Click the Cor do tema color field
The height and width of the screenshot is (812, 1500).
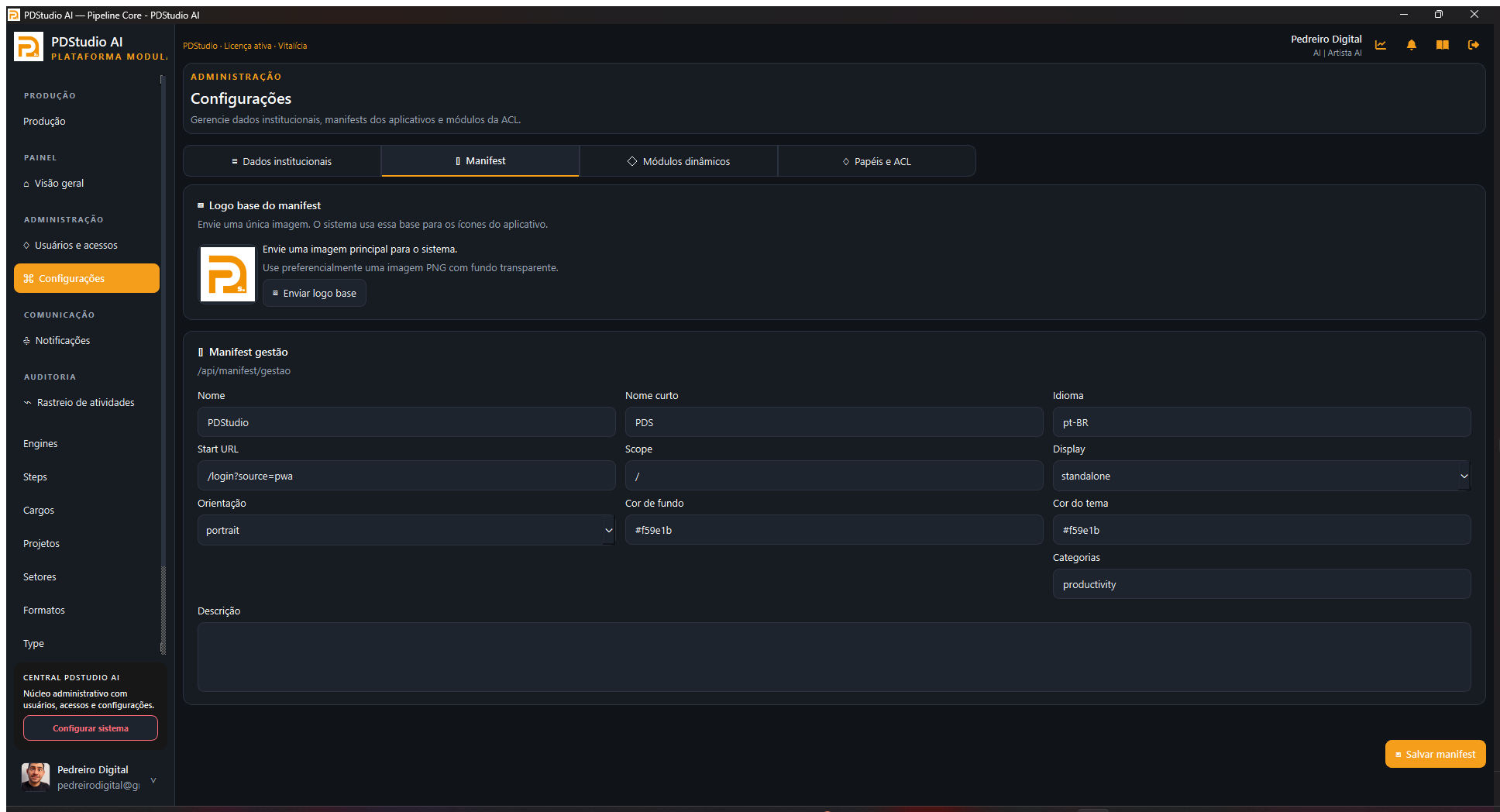click(1261, 530)
